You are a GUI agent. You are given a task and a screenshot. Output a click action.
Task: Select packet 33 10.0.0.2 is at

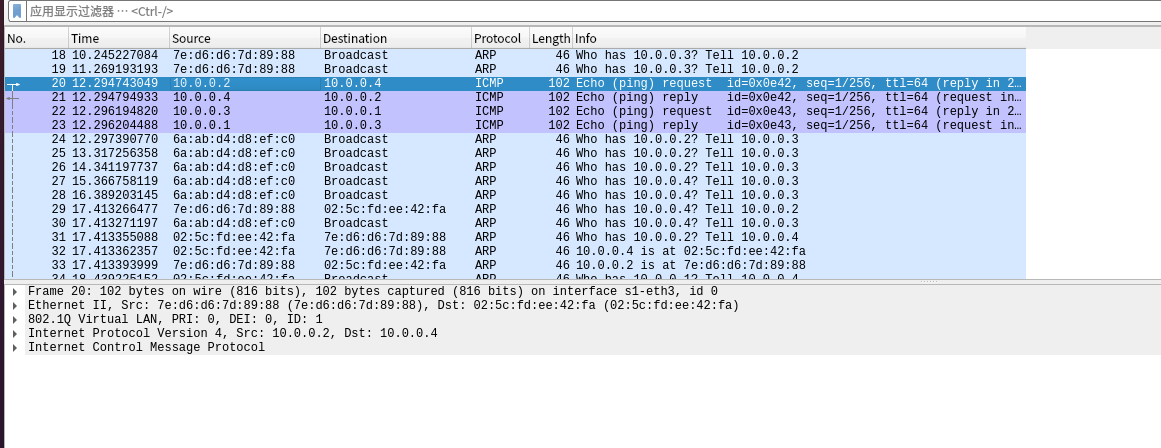[x=515, y=266]
